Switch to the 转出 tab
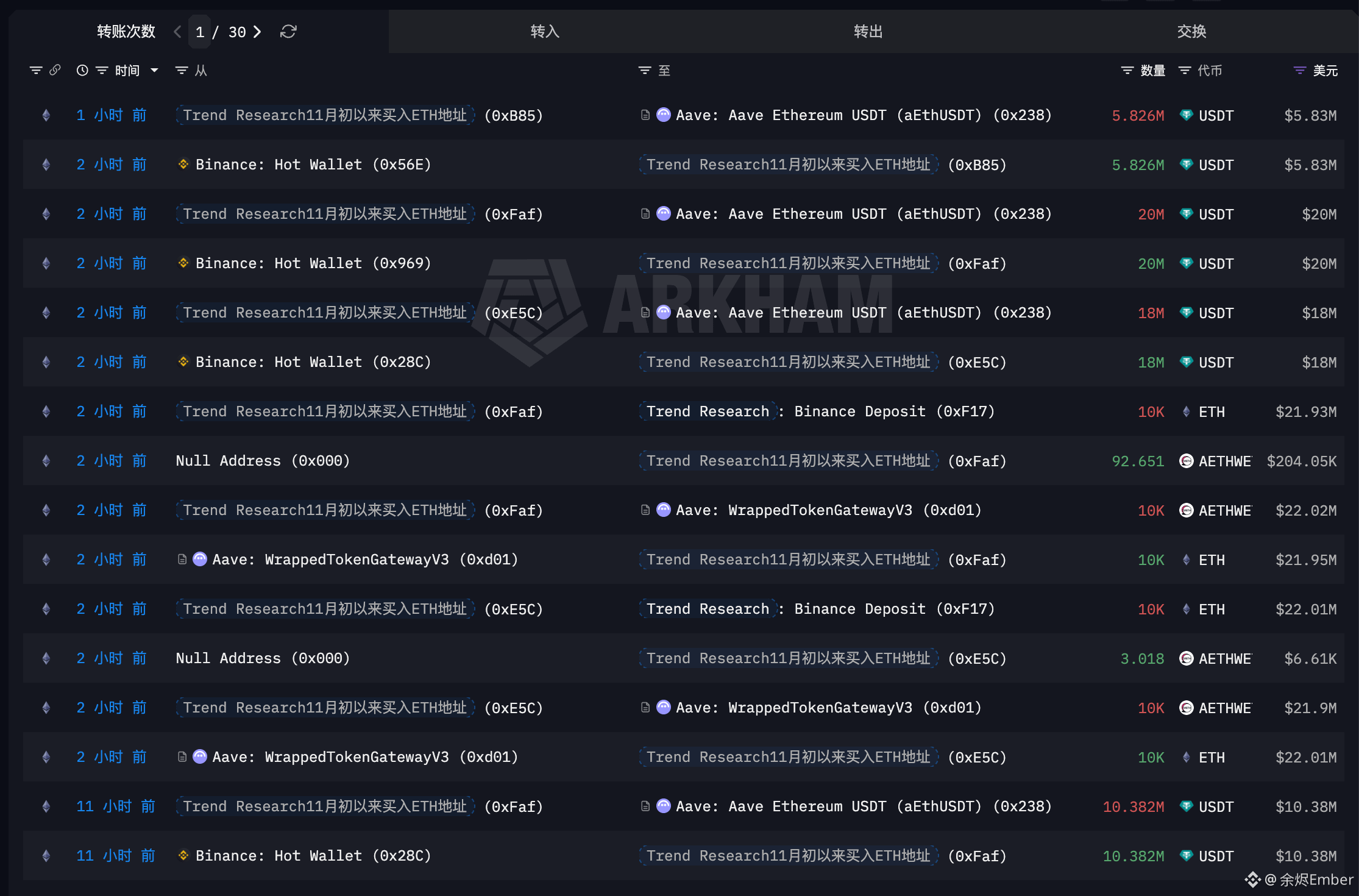 pyautogui.click(x=868, y=32)
